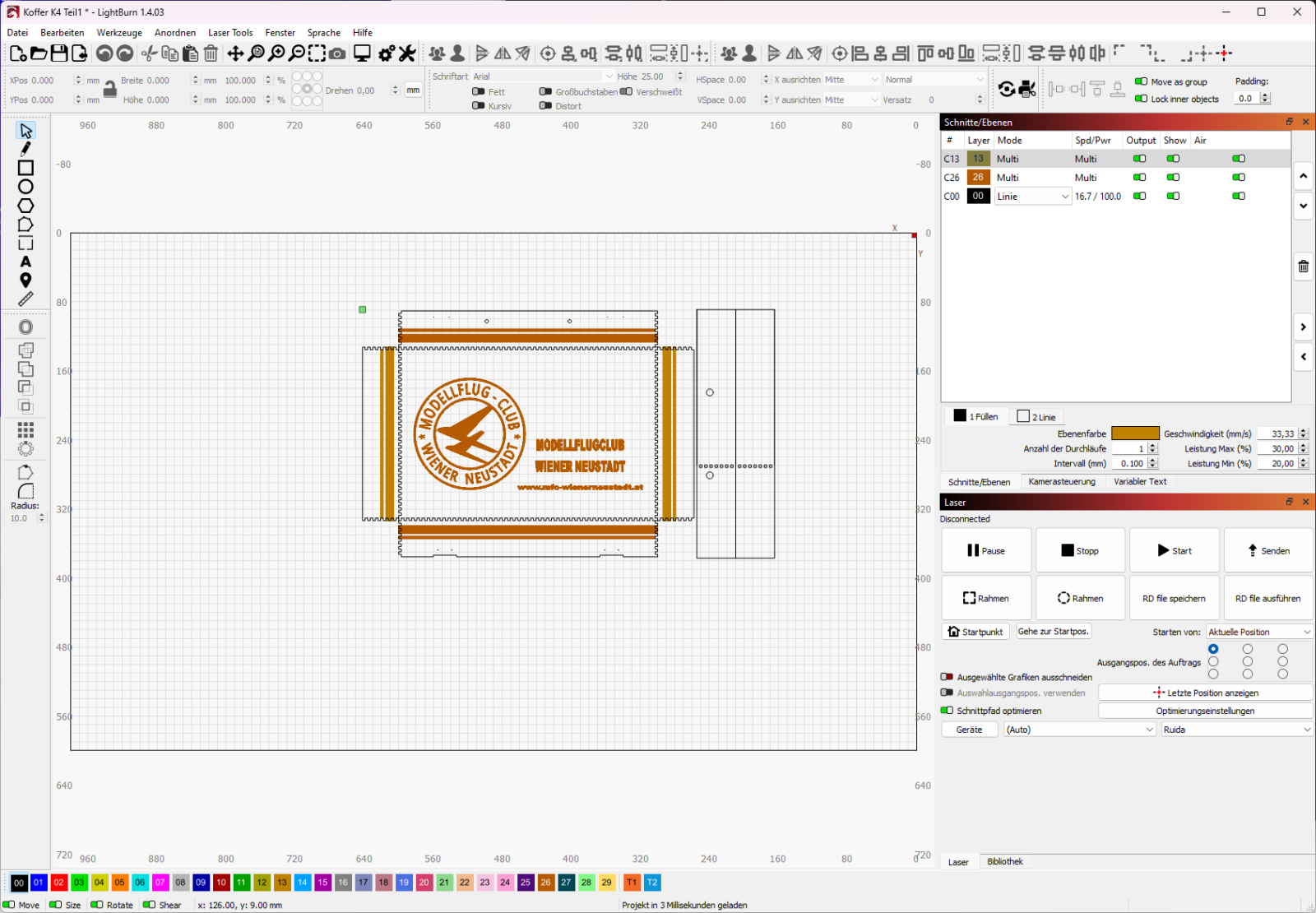The width and height of the screenshot is (1316, 913).
Task: Open the Schriftart Arial font dropdown
Action: pyautogui.click(x=543, y=76)
